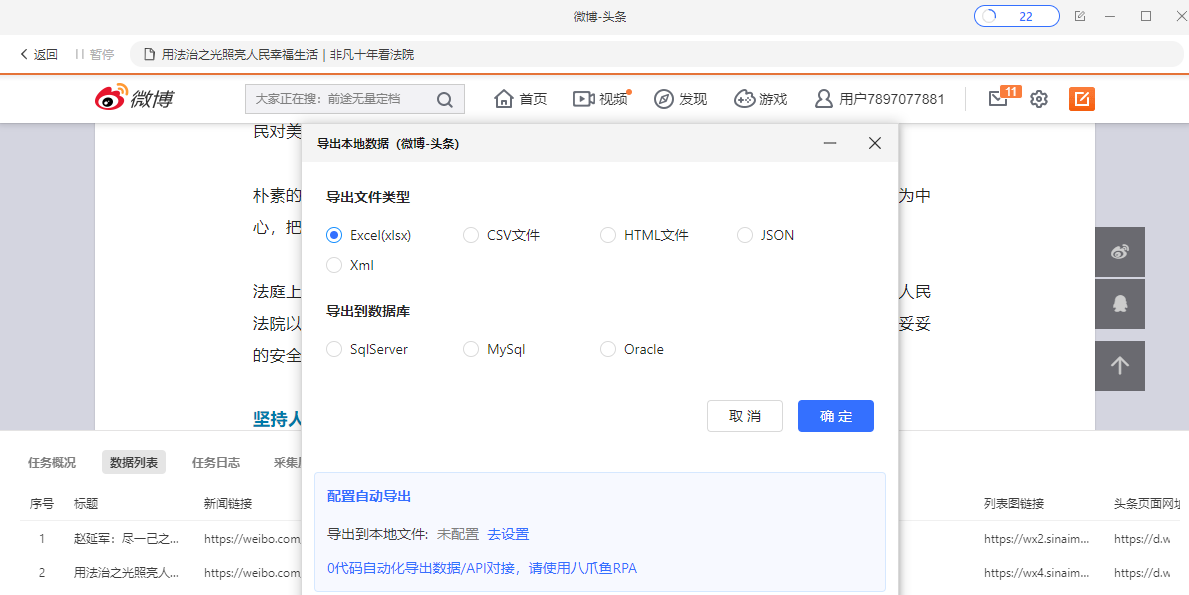Click the orange compose post icon
This screenshot has width=1189, height=595.
click(x=1081, y=99)
